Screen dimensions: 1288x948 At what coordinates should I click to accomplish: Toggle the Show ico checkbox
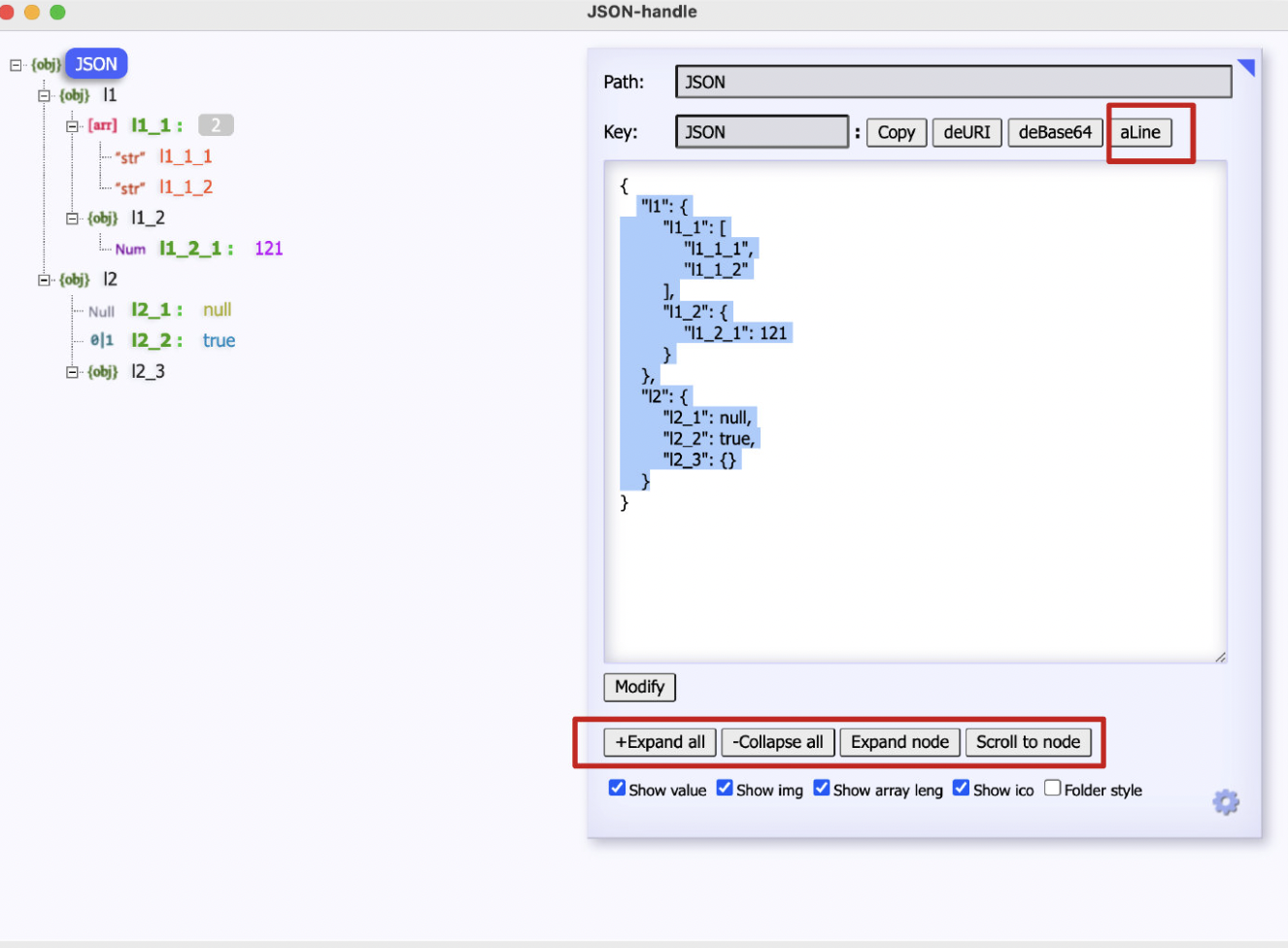point(962,788)
